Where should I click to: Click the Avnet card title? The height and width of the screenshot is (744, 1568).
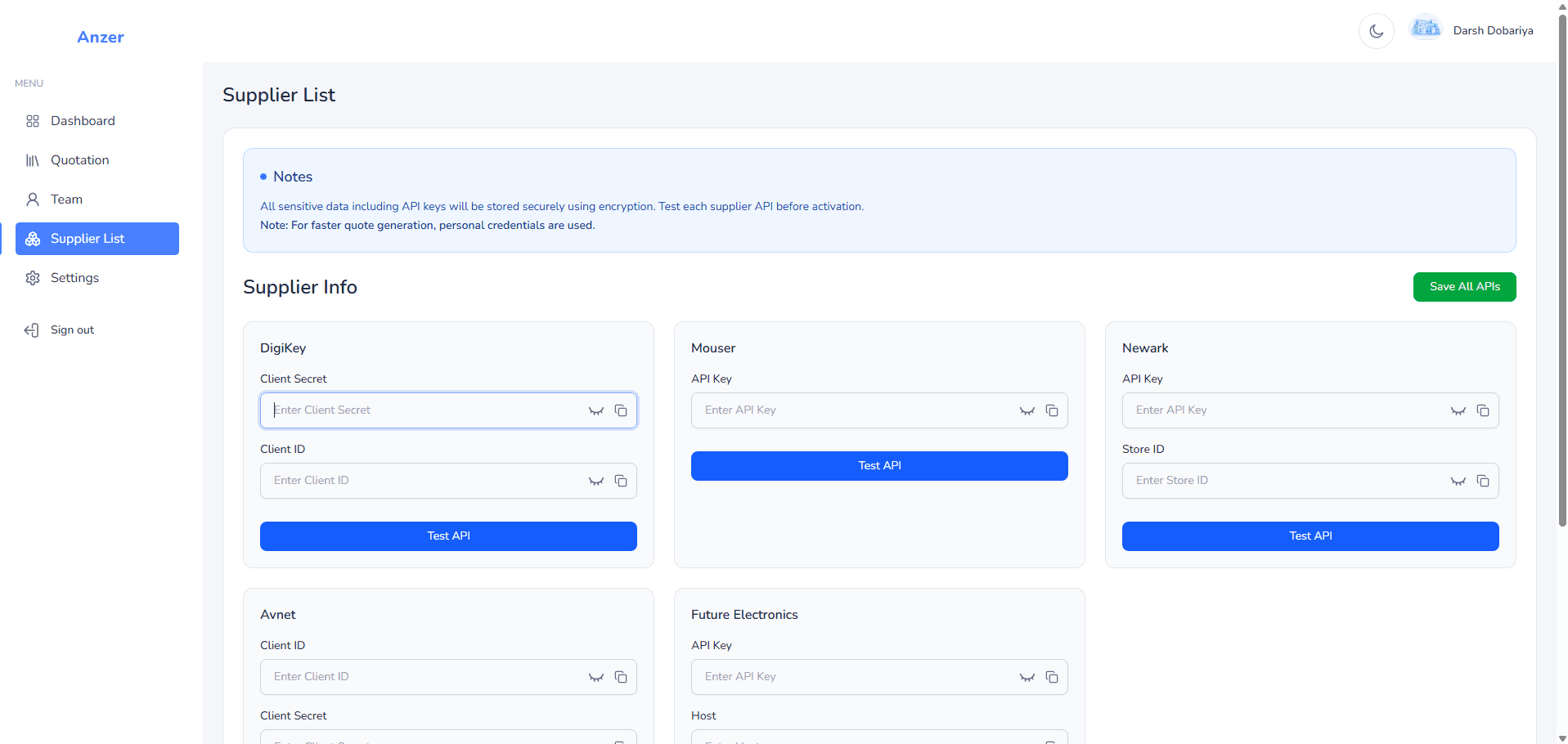click(x=278, y=615)
